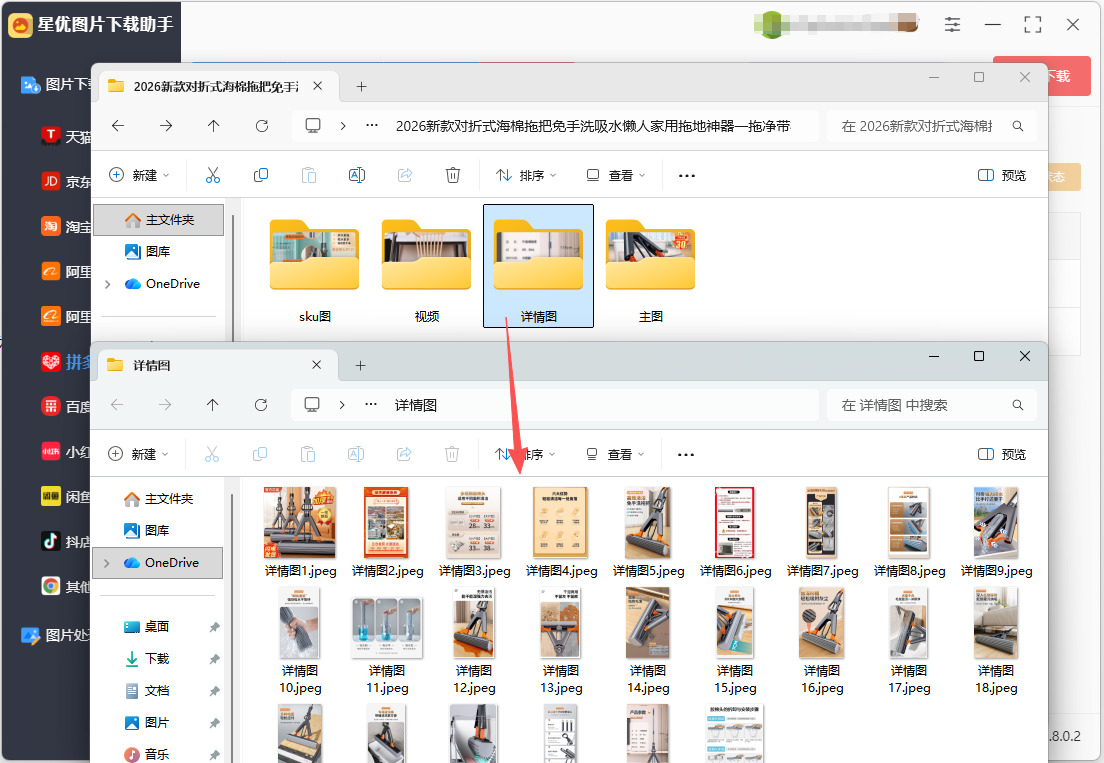Select 主文件夹 in the upper navigation pane
The image size is (1104, 763).
click(x=158, y=220)
